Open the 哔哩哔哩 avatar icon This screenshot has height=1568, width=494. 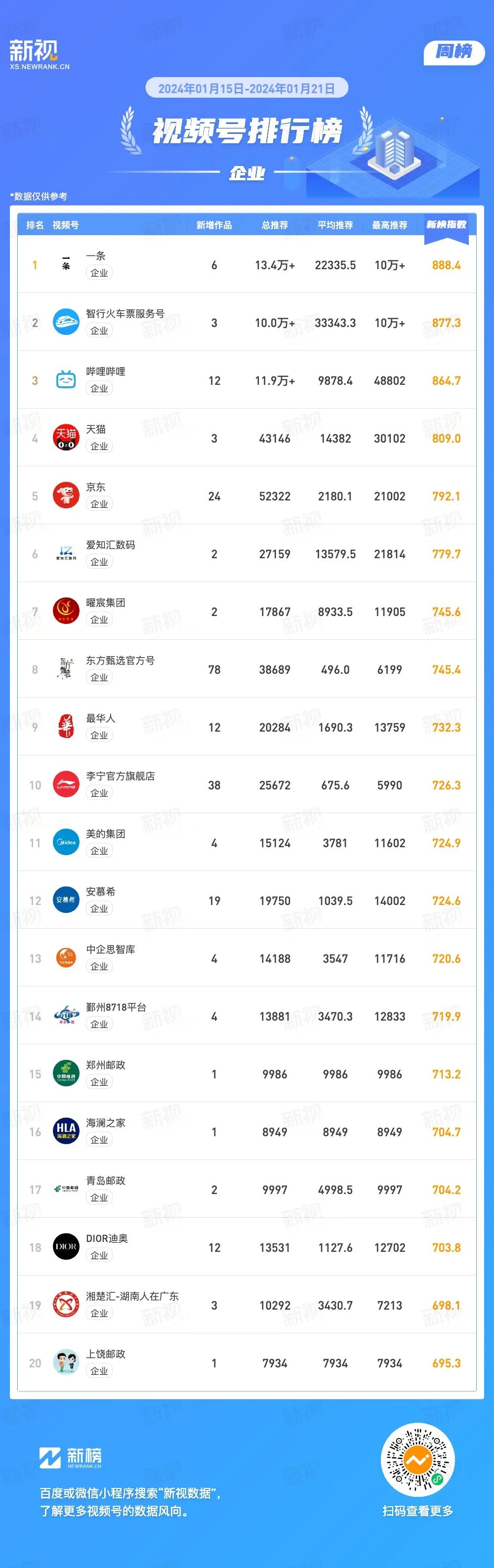pyautogui.click(x=66, y=380)
